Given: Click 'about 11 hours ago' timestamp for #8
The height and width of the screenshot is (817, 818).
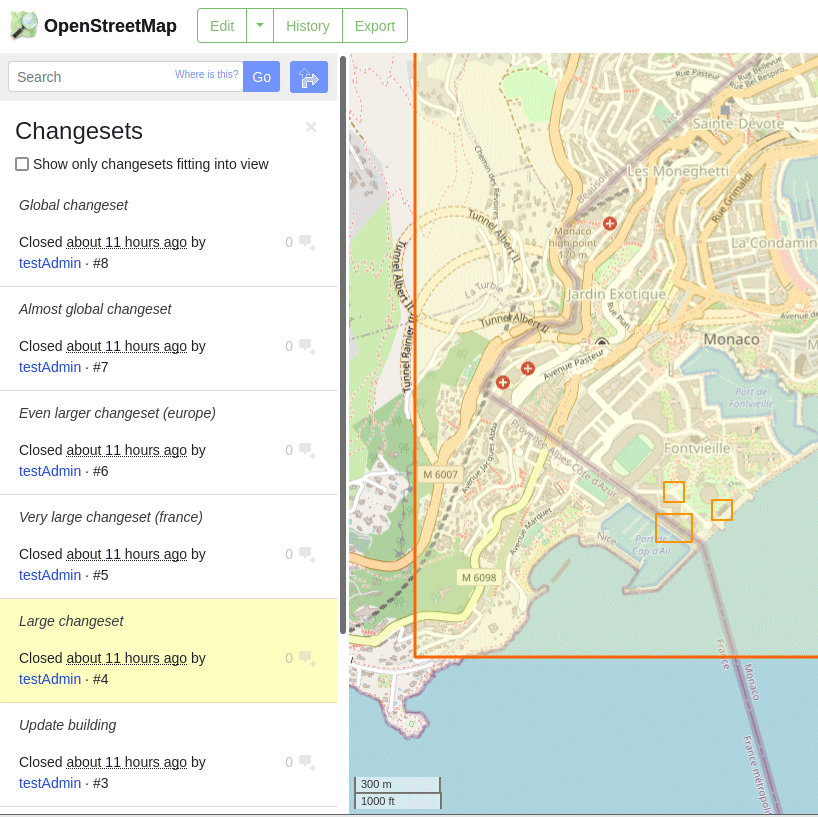Looking at the screenshot, I should pyautogui.click(x=126, y=242).
